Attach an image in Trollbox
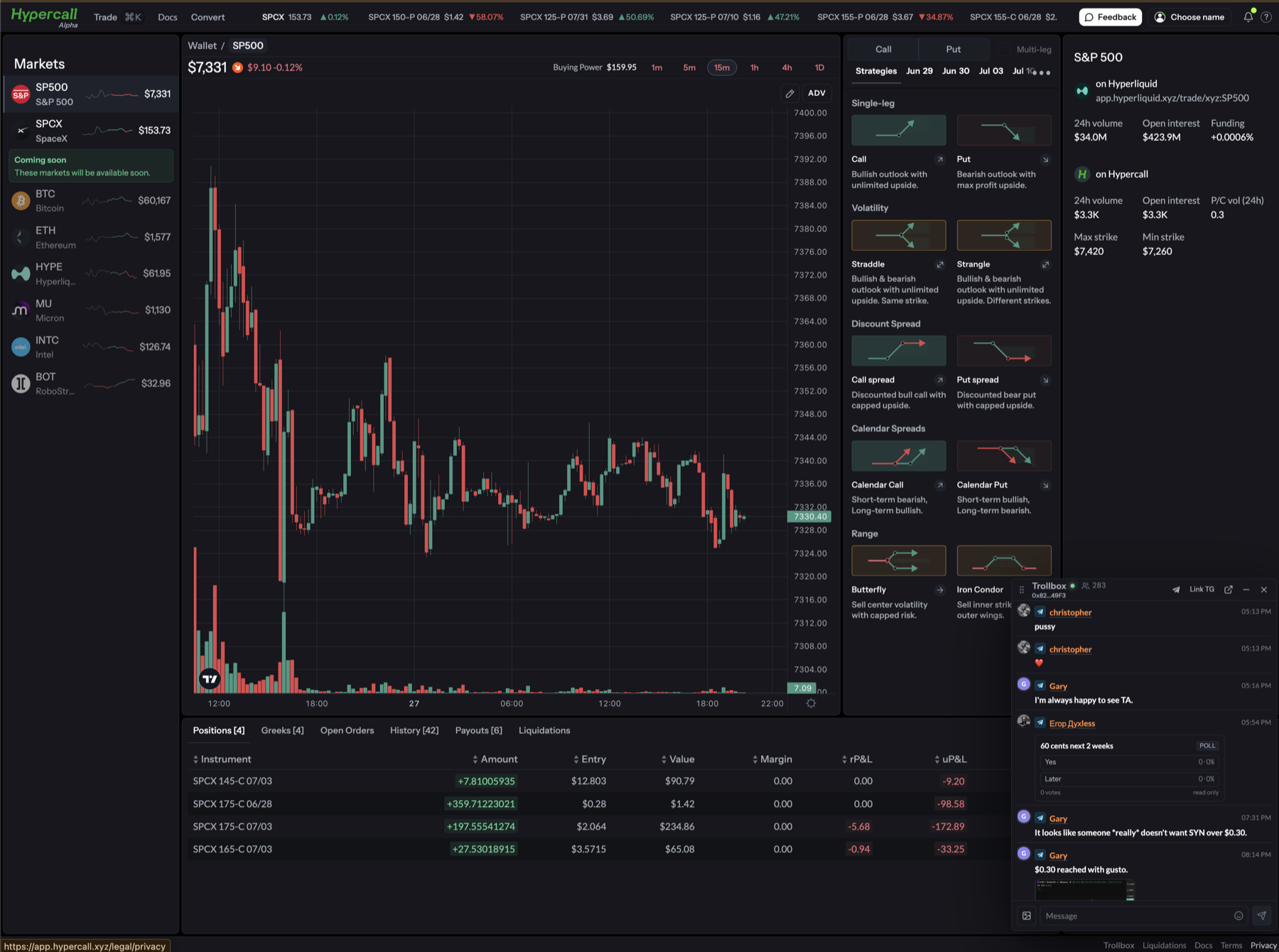 [1027, 916]
